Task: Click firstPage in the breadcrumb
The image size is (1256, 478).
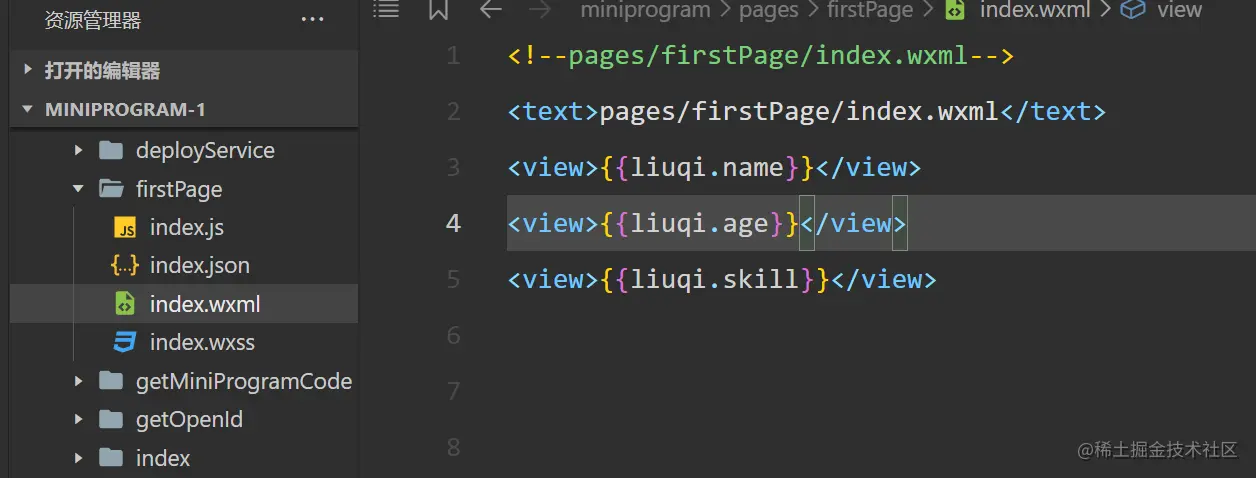Action: [870, 9]
